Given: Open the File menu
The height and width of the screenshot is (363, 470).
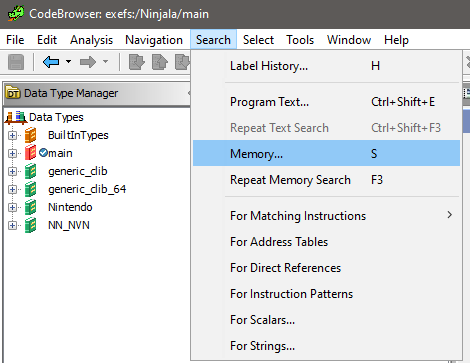Looking at the screenshot, I should (15, 40).
